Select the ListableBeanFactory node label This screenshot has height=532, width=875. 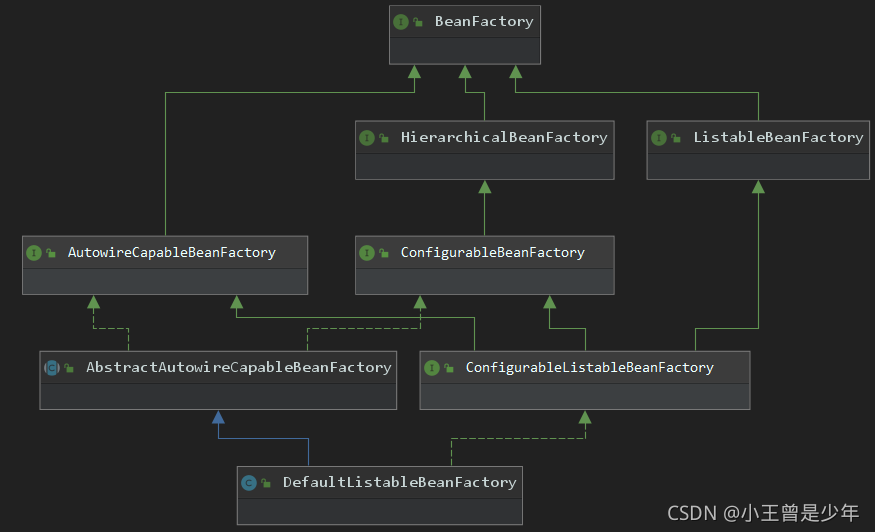[x=778, y=137]
